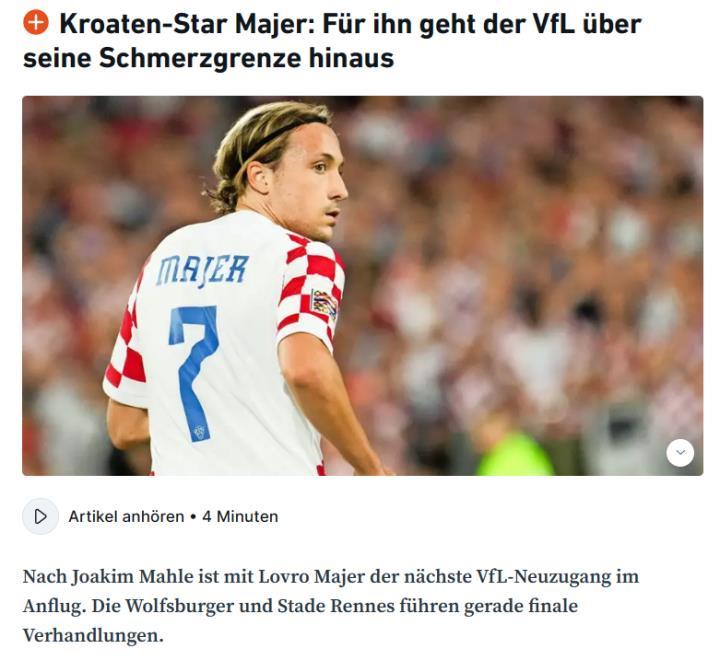Image resolution: width=720 pixels, height=660 pixels.
Task: Play the article audio
Action: tap(40, 516)
